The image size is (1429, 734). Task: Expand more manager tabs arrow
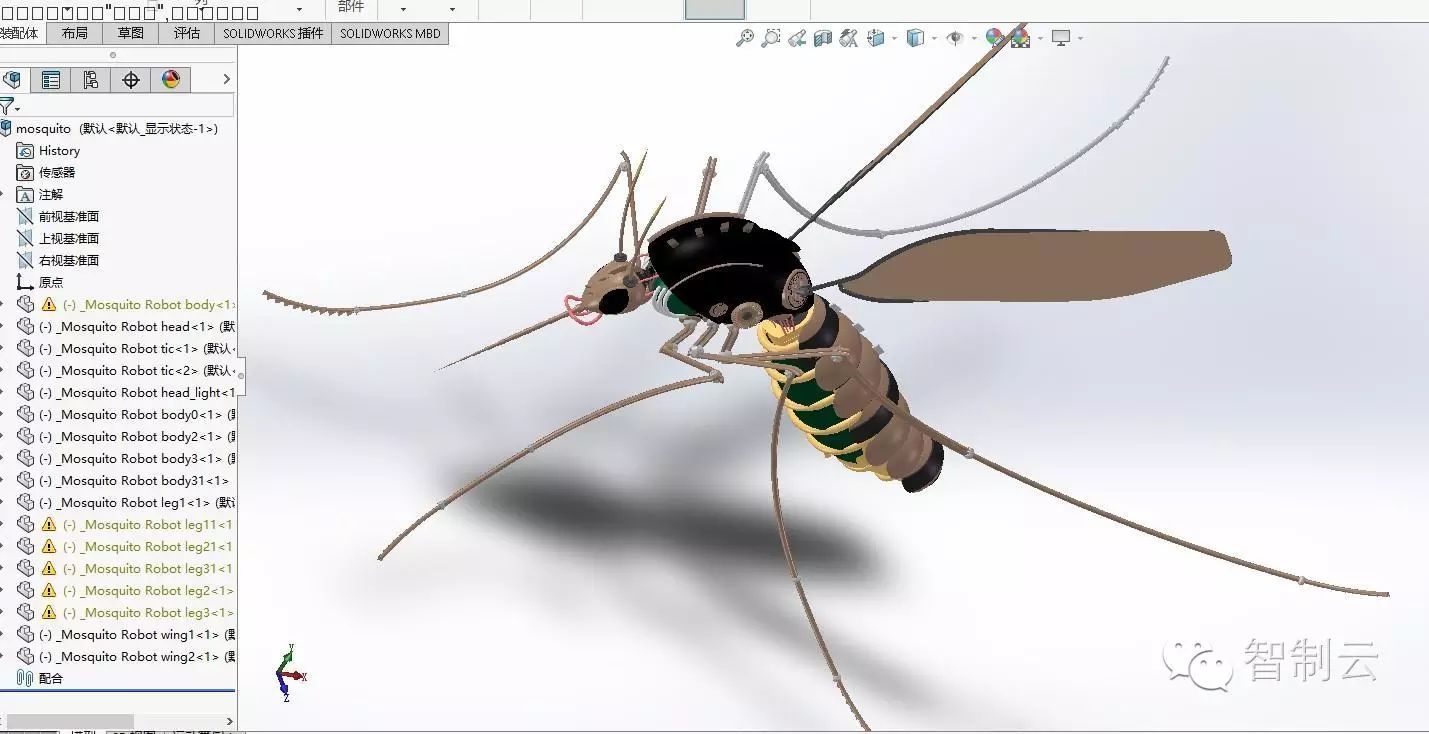click(x=227, y=80)
